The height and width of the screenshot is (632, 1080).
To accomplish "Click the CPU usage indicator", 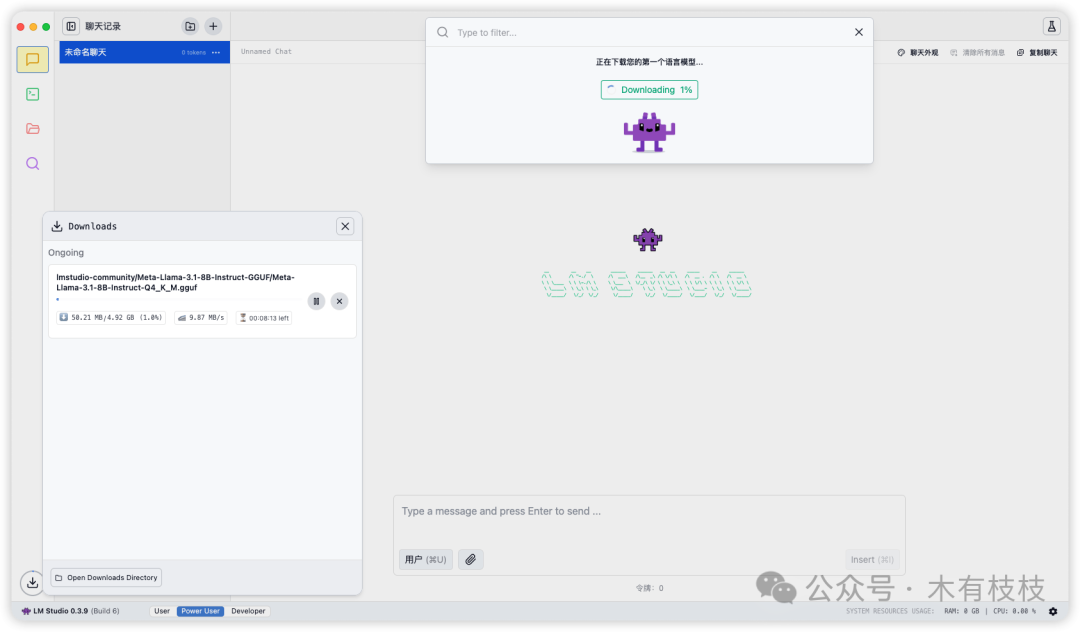I will click(1015, 611).
